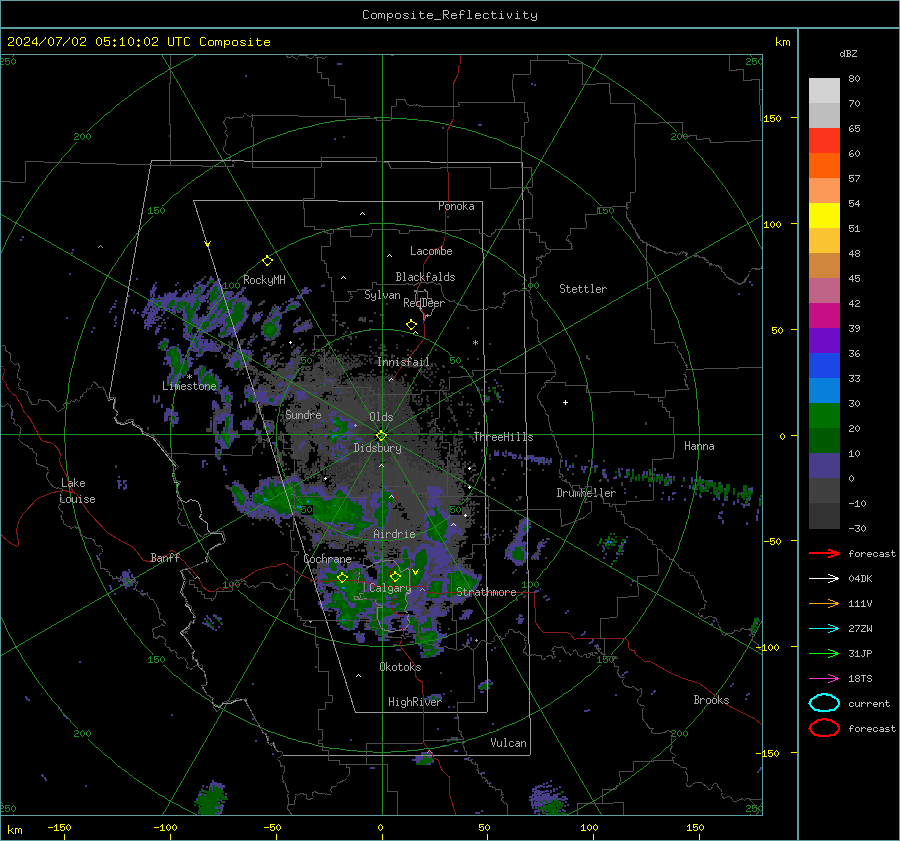The height and width of the screenshot is (841, 900).
Task: Click the yellow diamond radar site marker at Didsbury
Action: [381, 436]
